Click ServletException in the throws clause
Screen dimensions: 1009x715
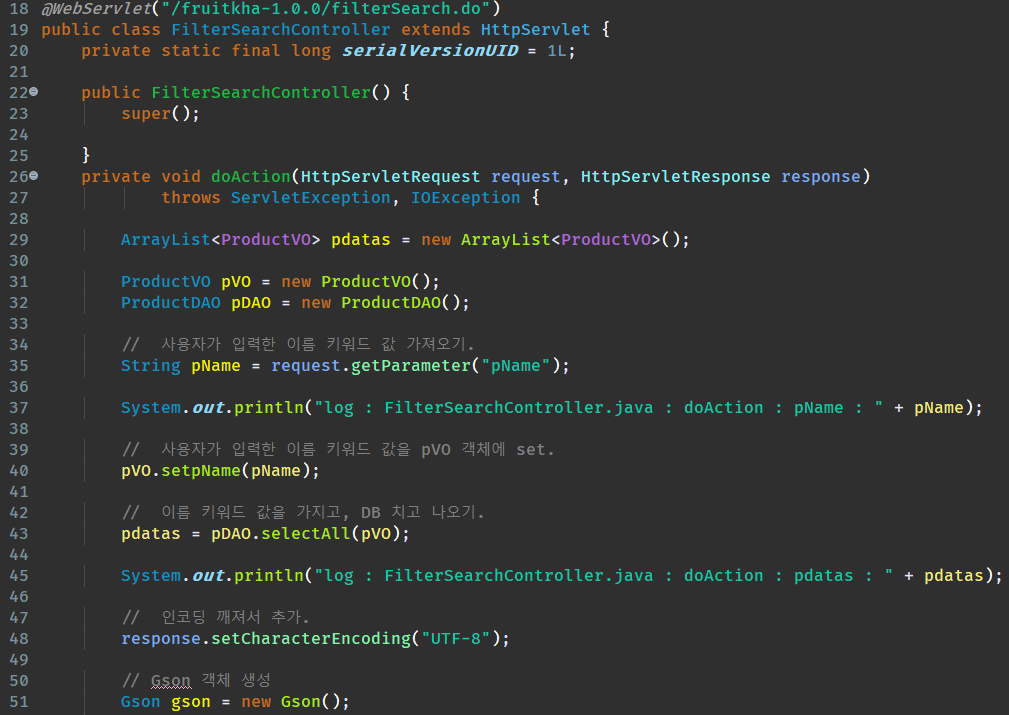tap(310, 198)
